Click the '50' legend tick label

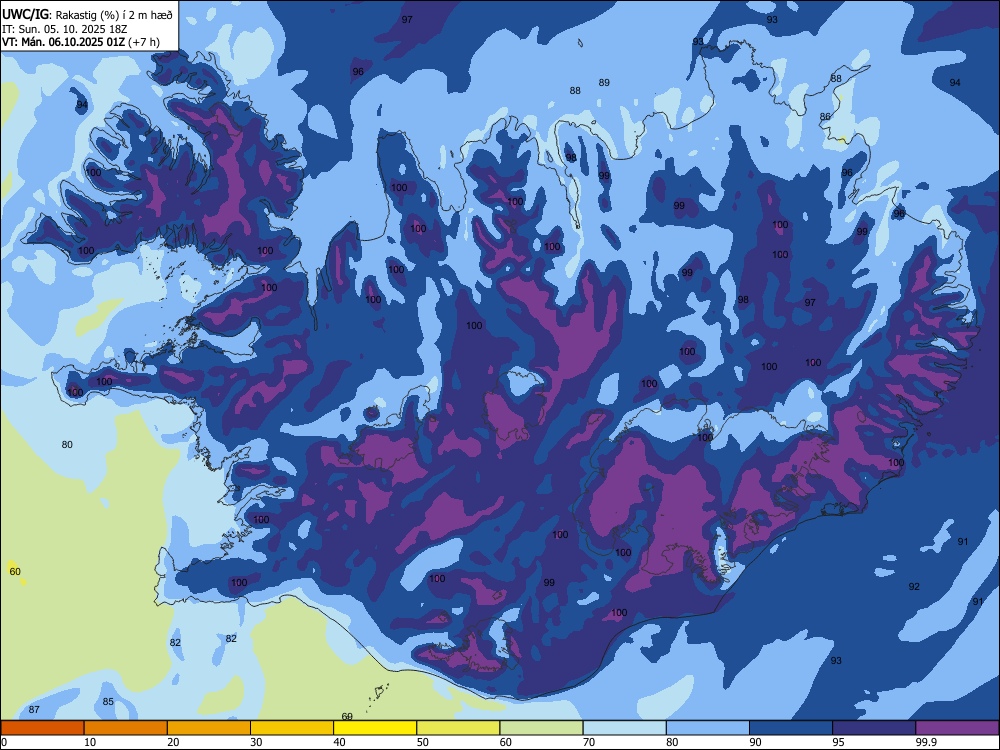point(423,742)
